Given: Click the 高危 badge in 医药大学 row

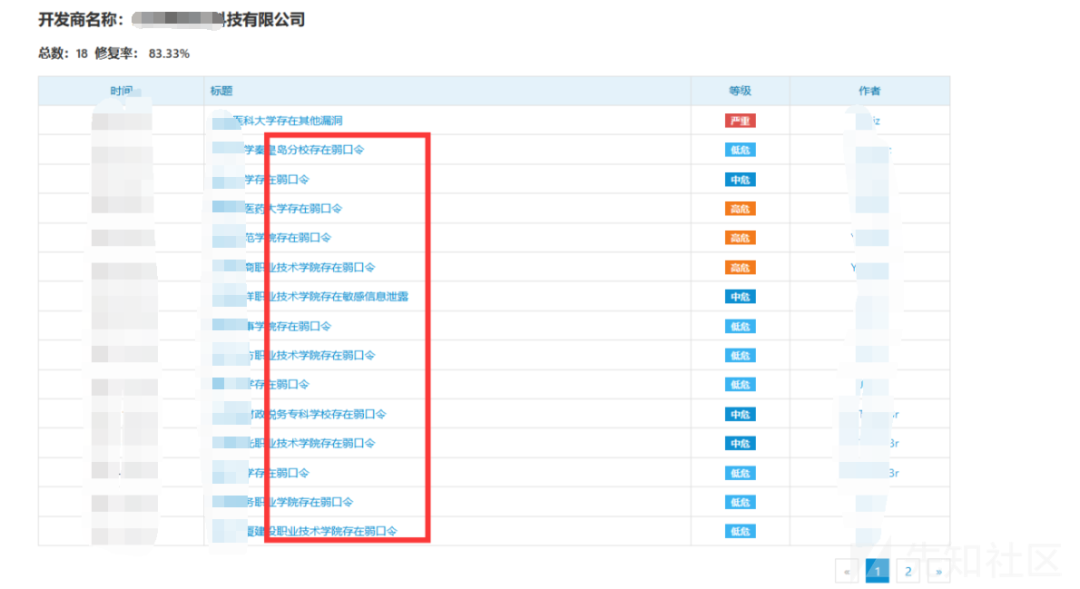Looking at the screenshot, I should pos(740,209).
